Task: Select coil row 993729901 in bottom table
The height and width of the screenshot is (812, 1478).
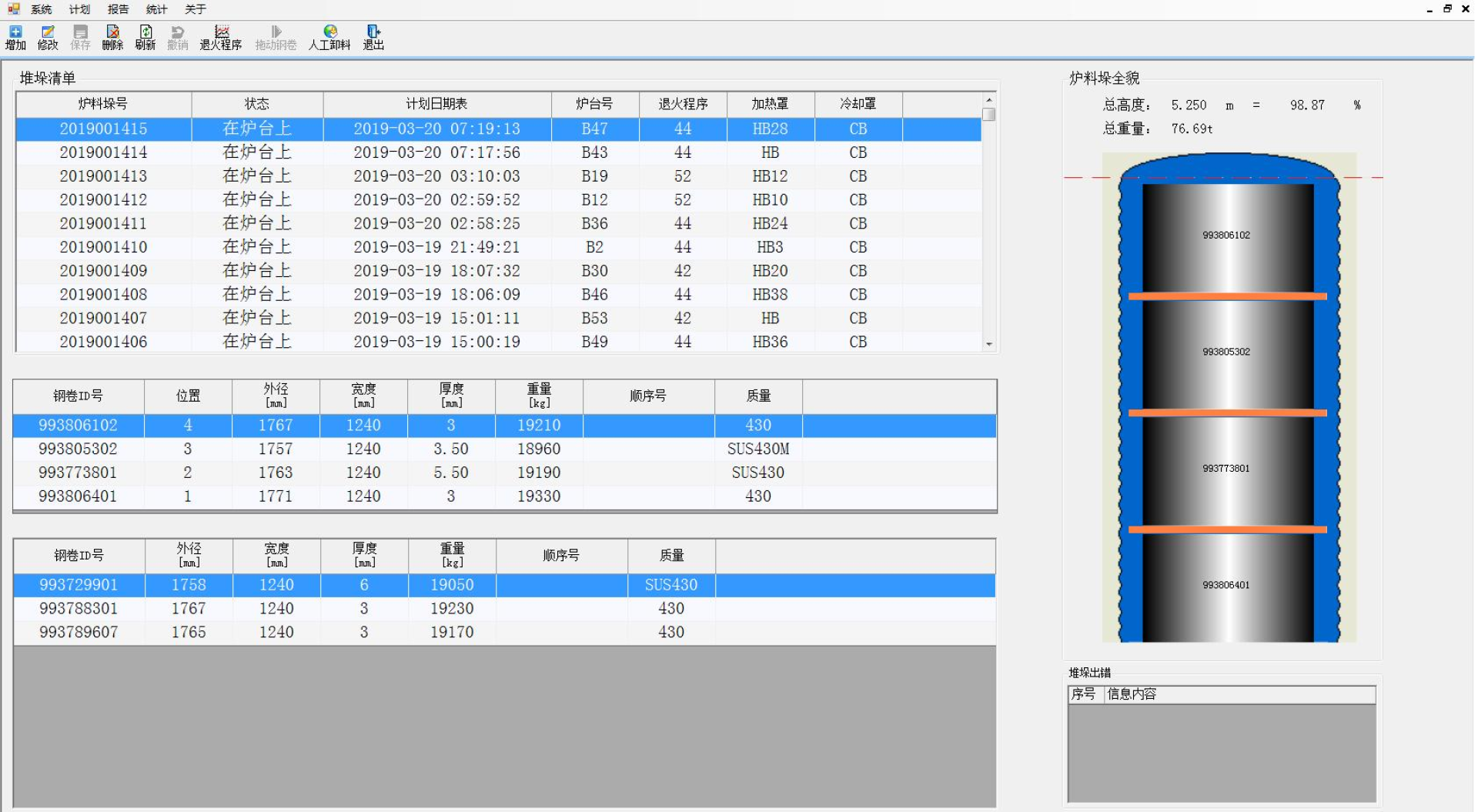Action: (504, 585)
